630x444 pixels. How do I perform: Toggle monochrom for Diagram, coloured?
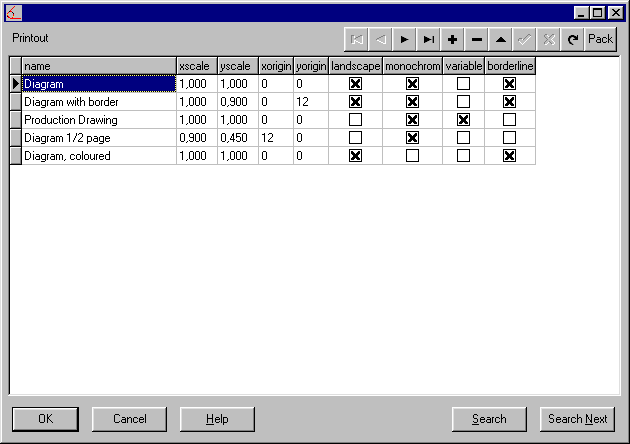412,156
